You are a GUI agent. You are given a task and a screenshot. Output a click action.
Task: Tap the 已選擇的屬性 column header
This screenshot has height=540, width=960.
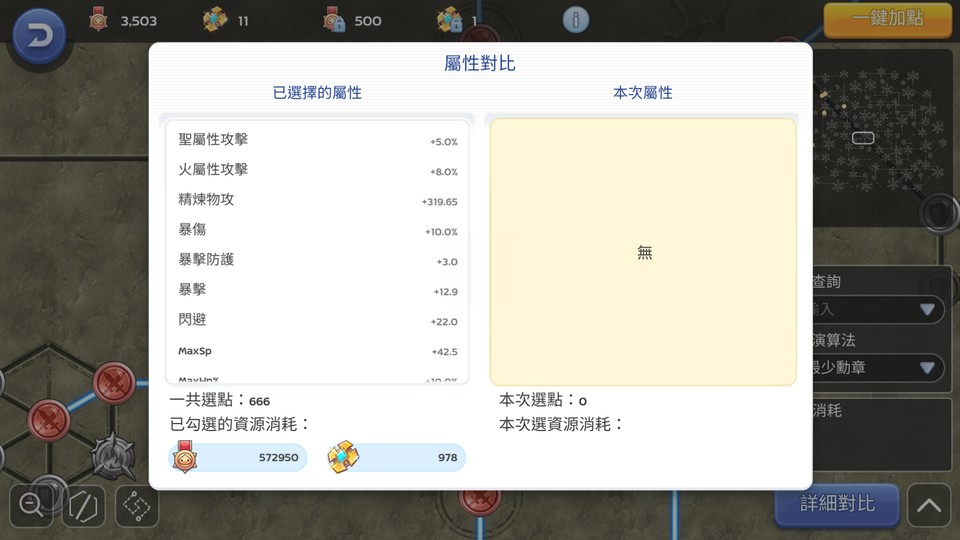click(x=317, y=93)
